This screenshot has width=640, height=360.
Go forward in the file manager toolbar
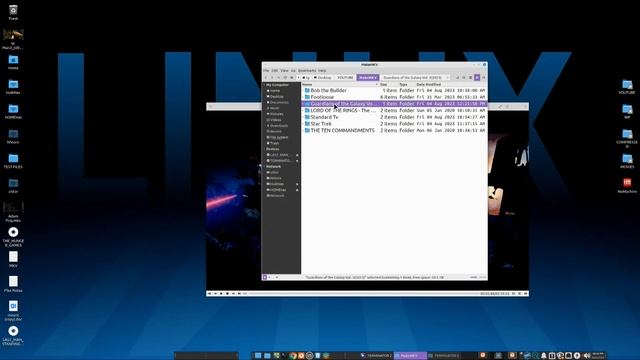272,78
